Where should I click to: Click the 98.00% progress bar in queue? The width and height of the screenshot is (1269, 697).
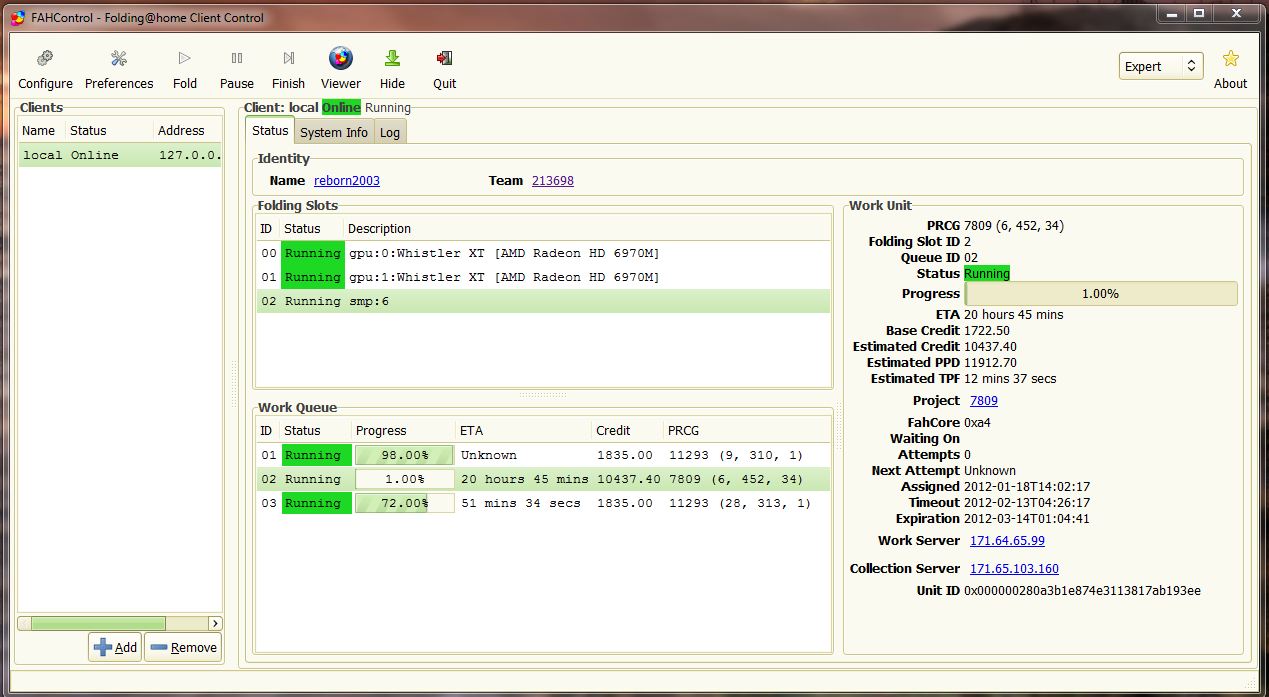pyautogui.click(x=404, y=455)
